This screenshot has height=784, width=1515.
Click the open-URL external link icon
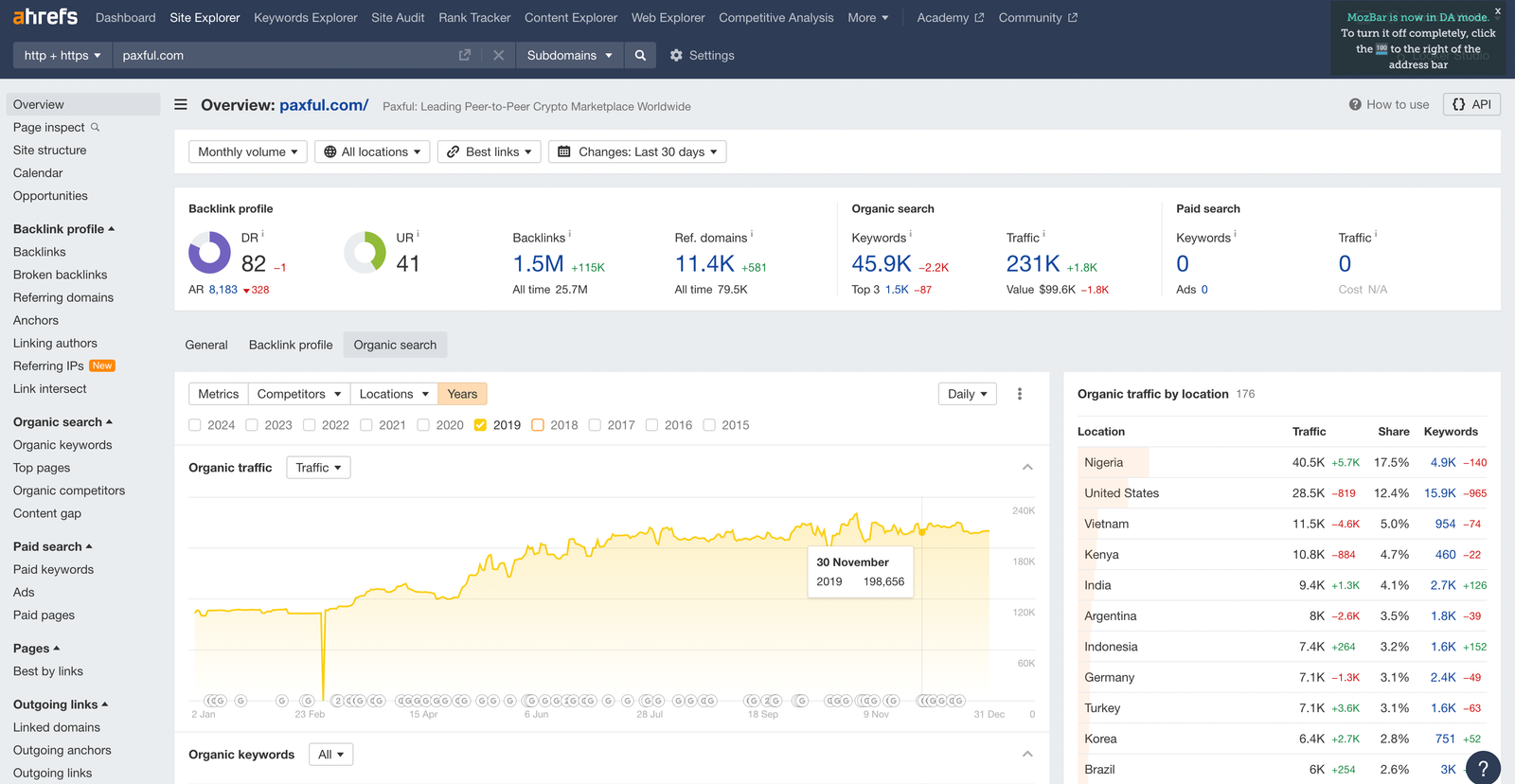[465, 55]
